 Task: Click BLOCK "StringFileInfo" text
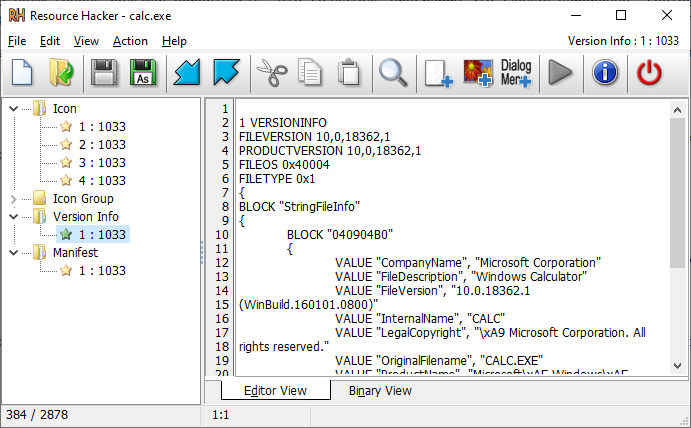(x=299, y=207)
